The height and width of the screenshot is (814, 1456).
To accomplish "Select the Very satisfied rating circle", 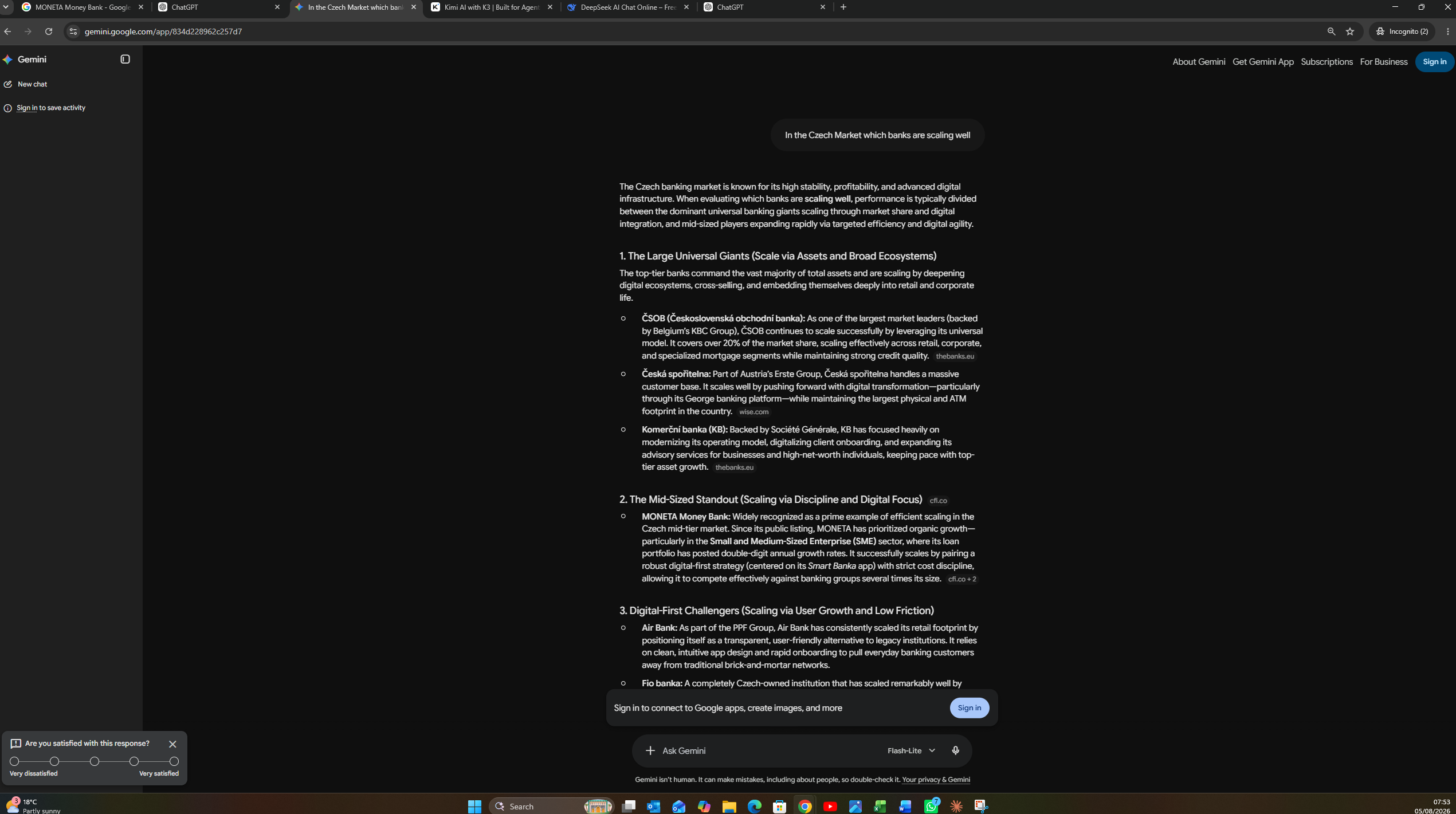I will coord(174,761).
